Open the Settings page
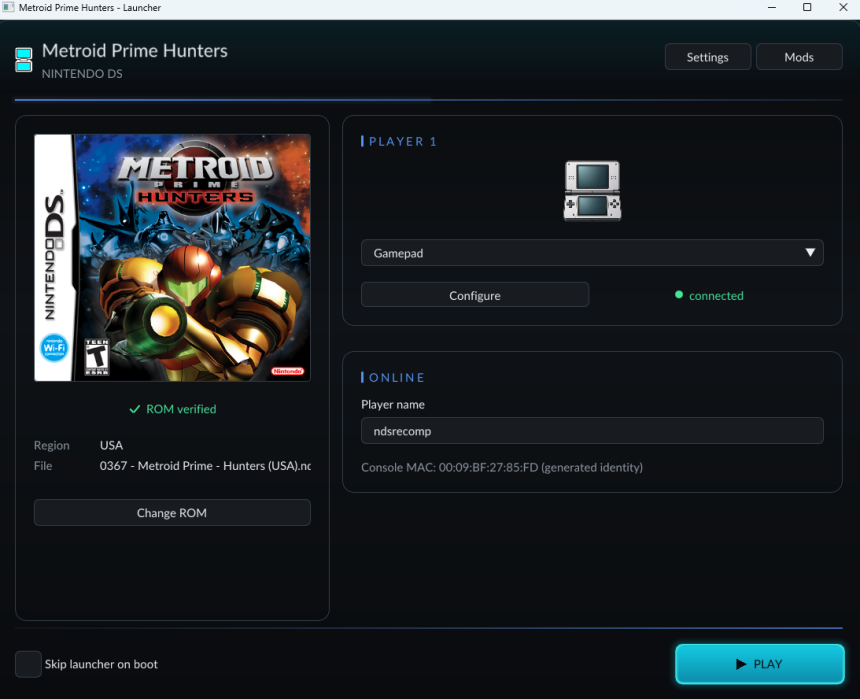Viewport: 860px width, 699px height. tap(708, 57)
